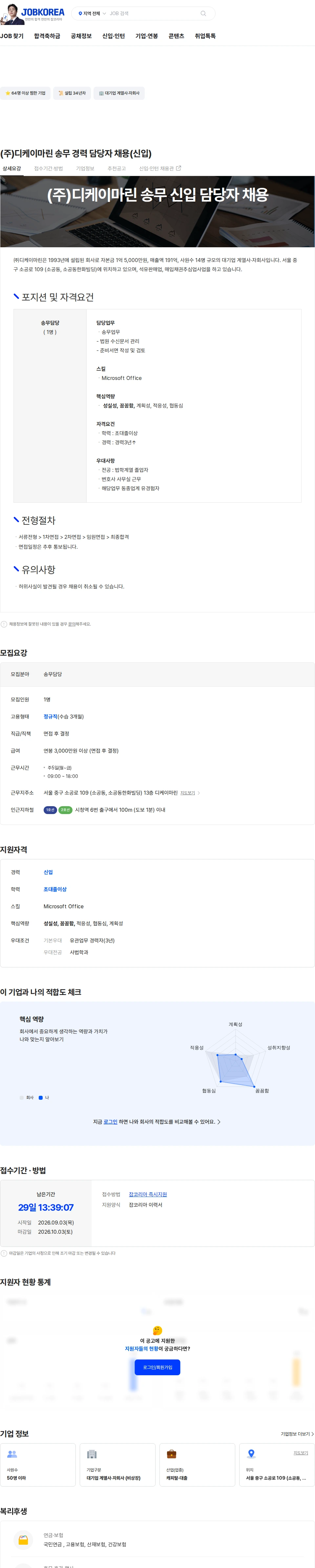This screenshot has width=315, height=1568.
Task: Click the 초대졸이상 education link
Action: click(x=55, y=889)
